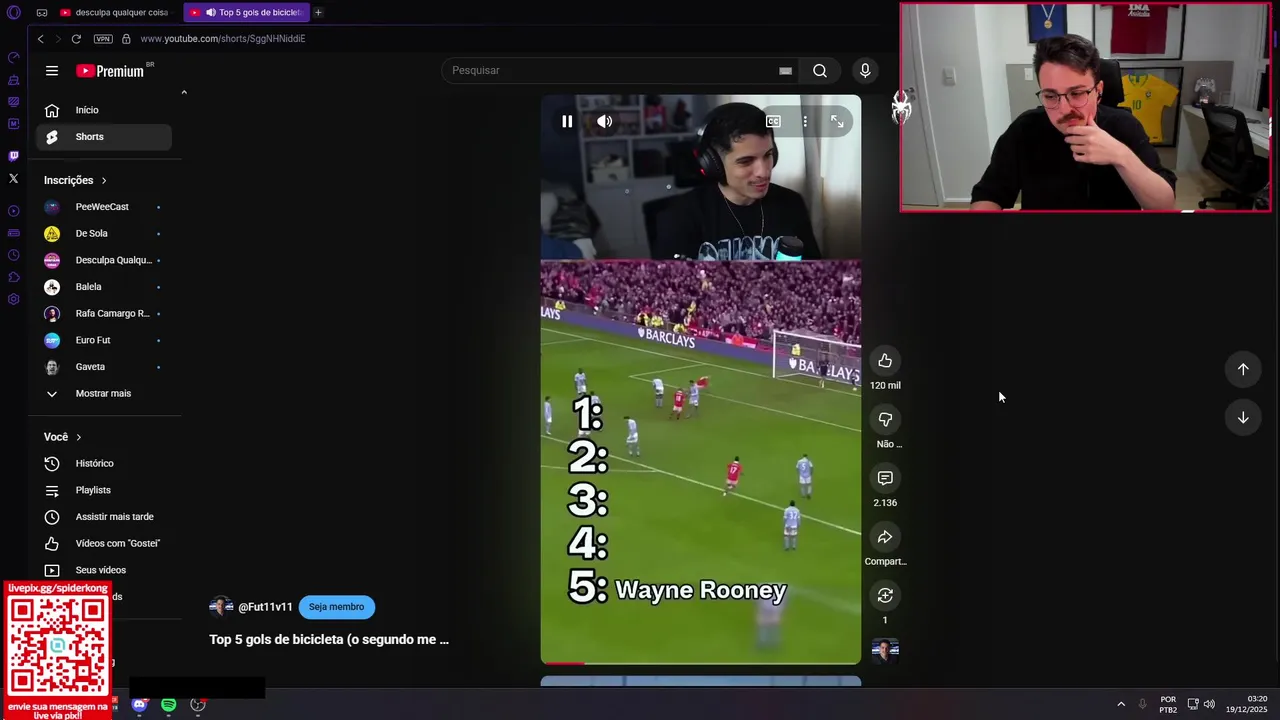Start voice search with the microphone
The height and width of the screenshot is (720, 1280).
pos(865,70)
